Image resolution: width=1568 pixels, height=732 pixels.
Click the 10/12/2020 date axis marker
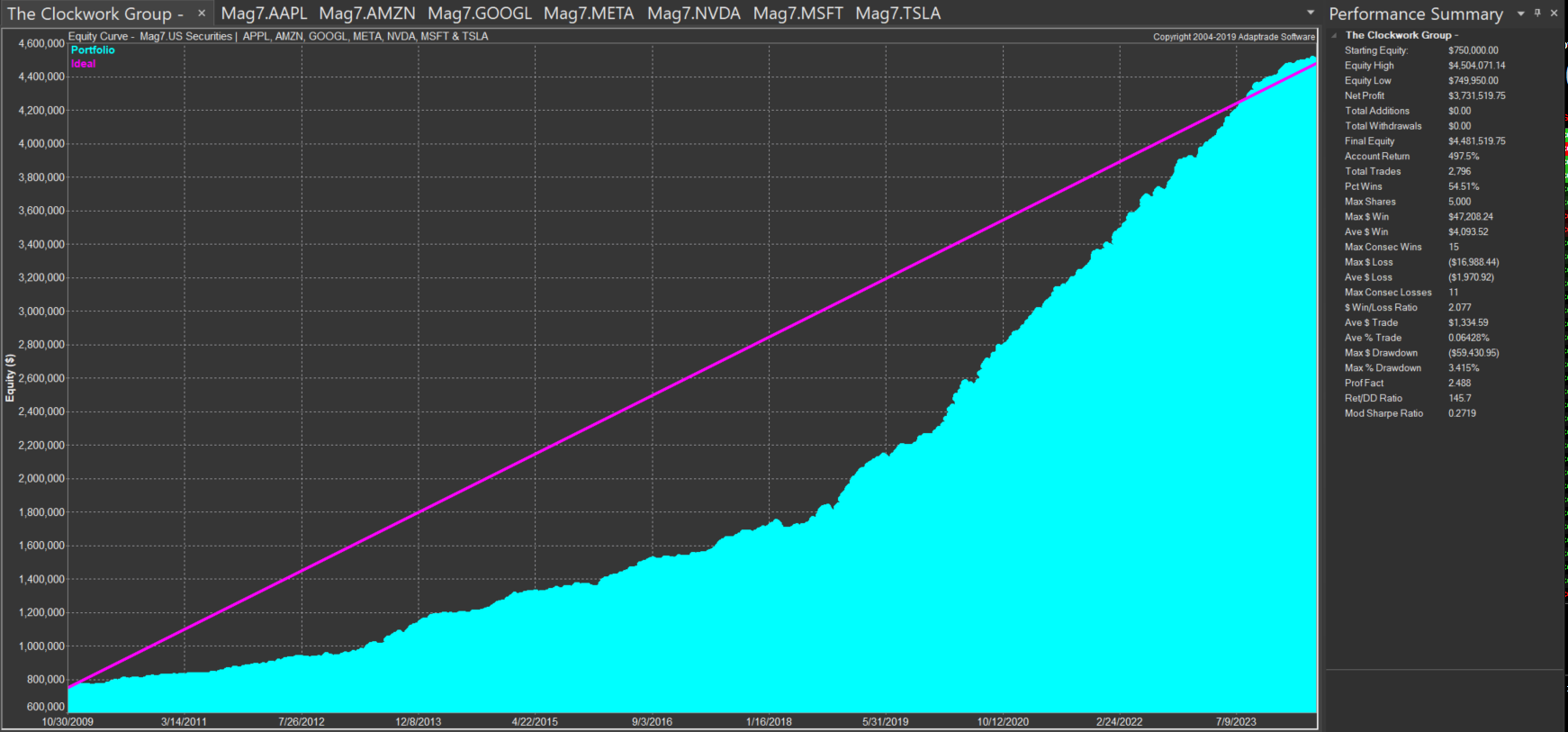[x=1003, y=721]
